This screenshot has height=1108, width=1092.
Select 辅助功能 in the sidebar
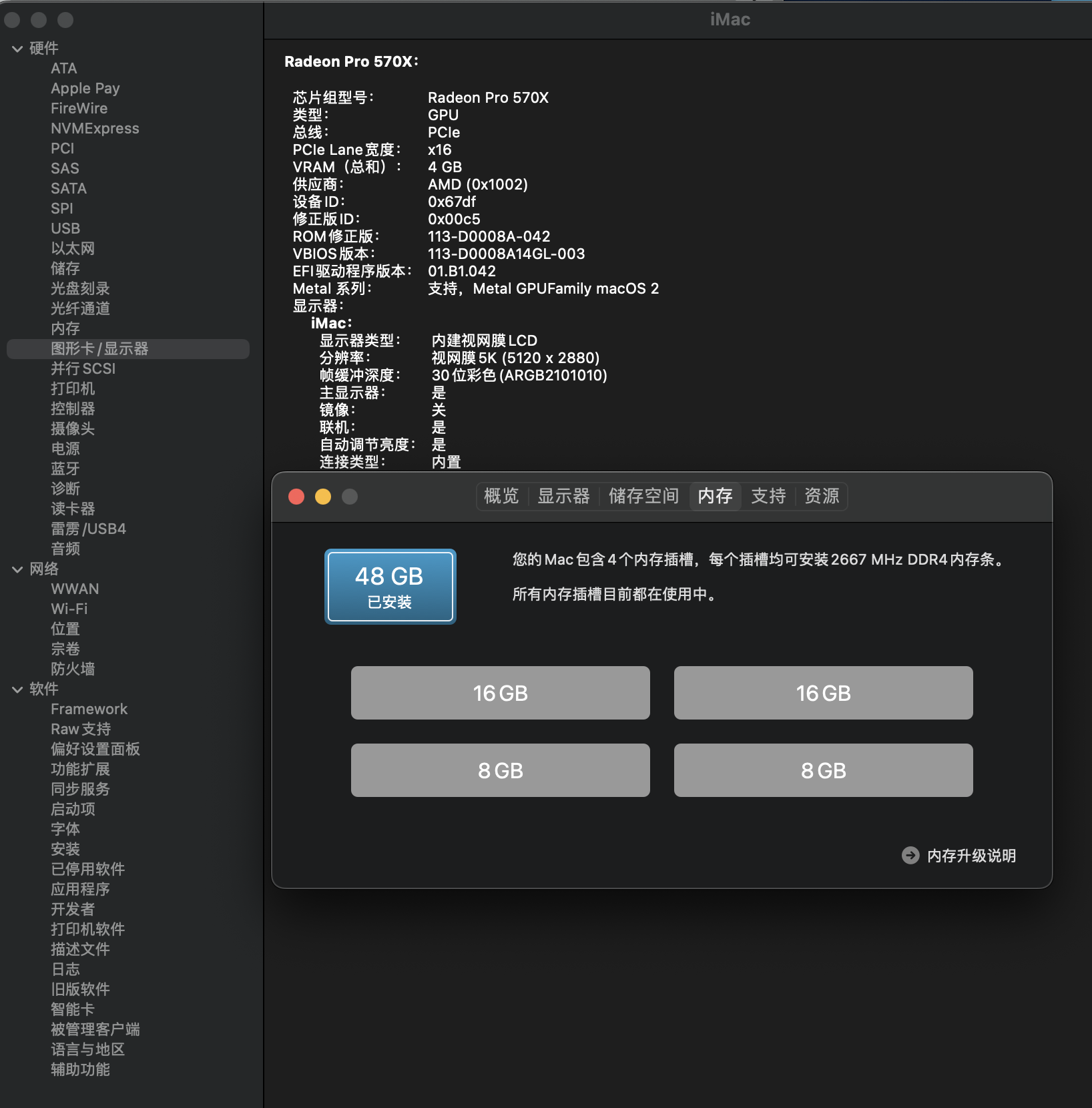(80, 1069)
